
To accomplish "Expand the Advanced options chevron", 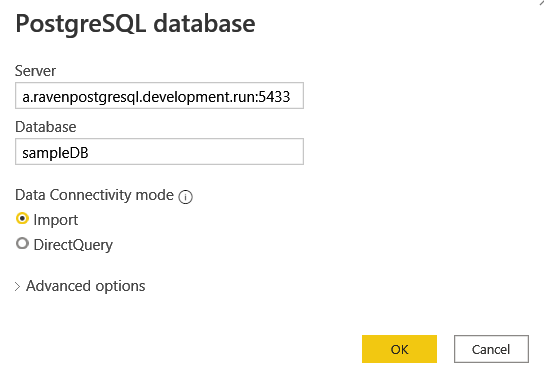I will pos(17,286).
